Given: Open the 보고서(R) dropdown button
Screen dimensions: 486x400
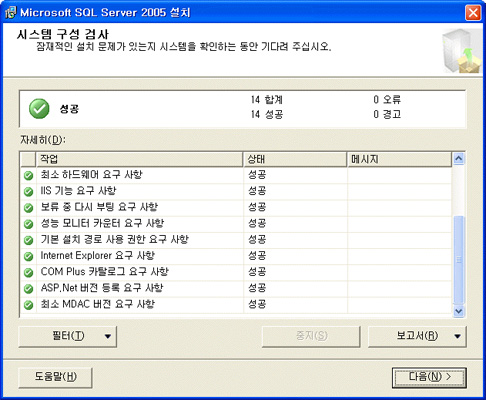Looking at the screenshot, I should point(417,336).
